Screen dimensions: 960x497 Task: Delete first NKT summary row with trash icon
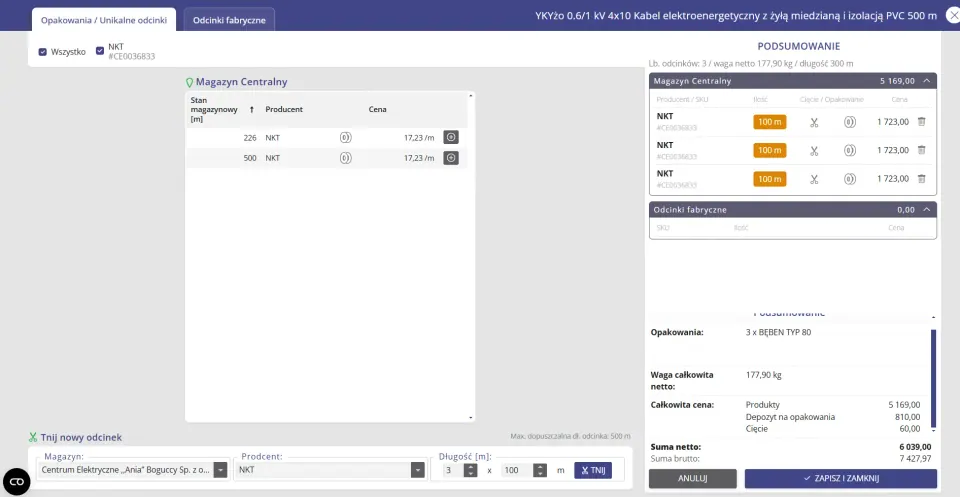[x=921, y=121]
